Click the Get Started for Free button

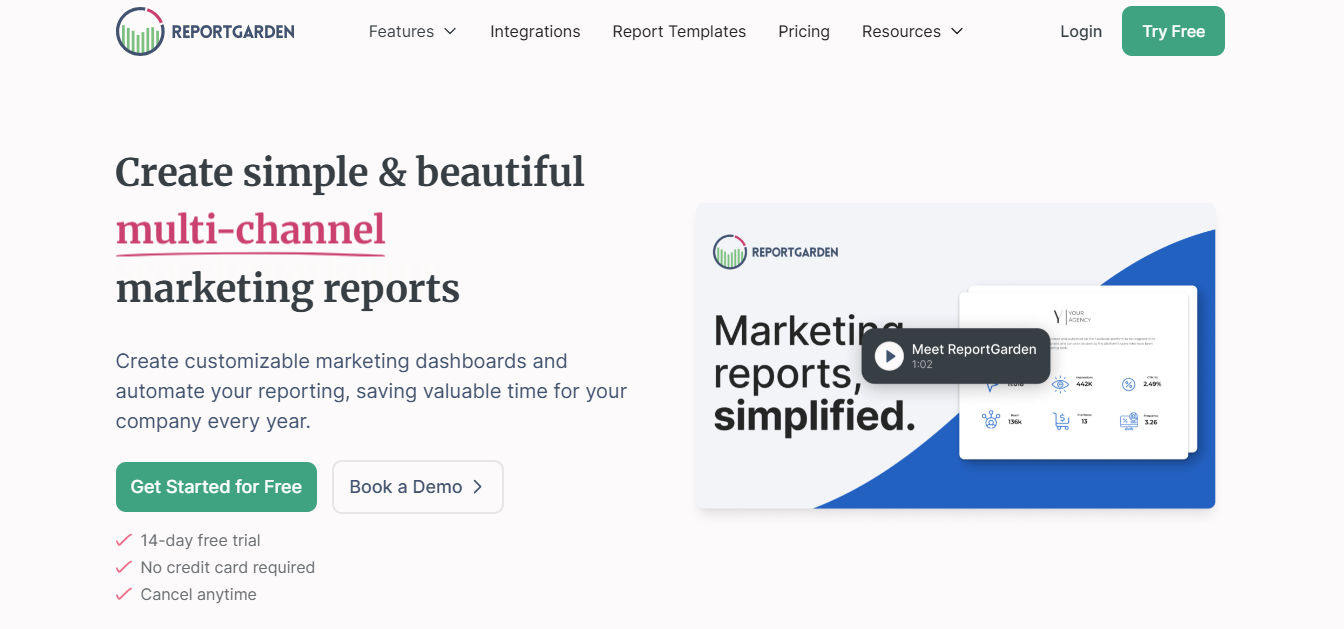coord(216,487)
